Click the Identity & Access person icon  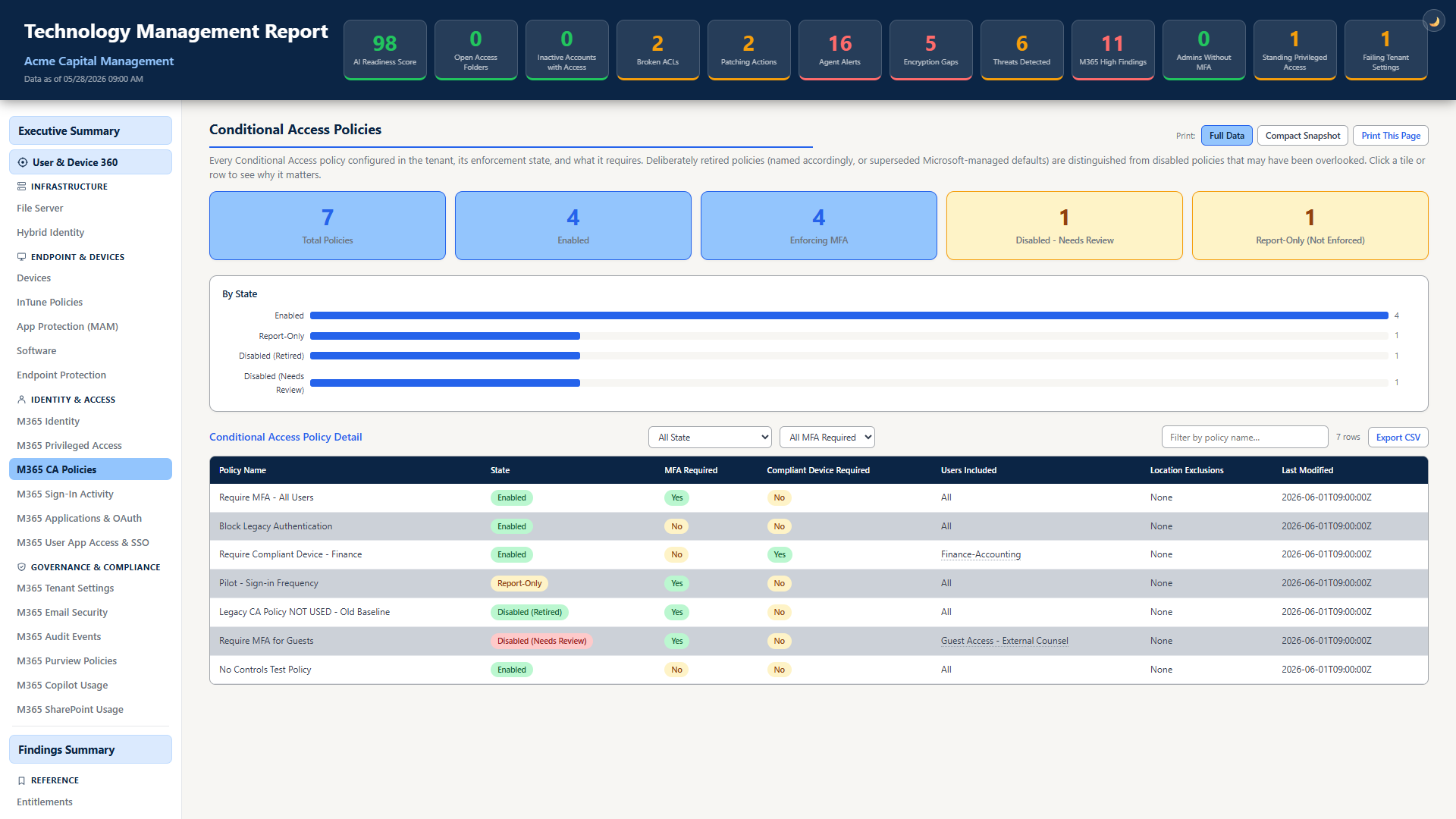click(x=21, y=400)
